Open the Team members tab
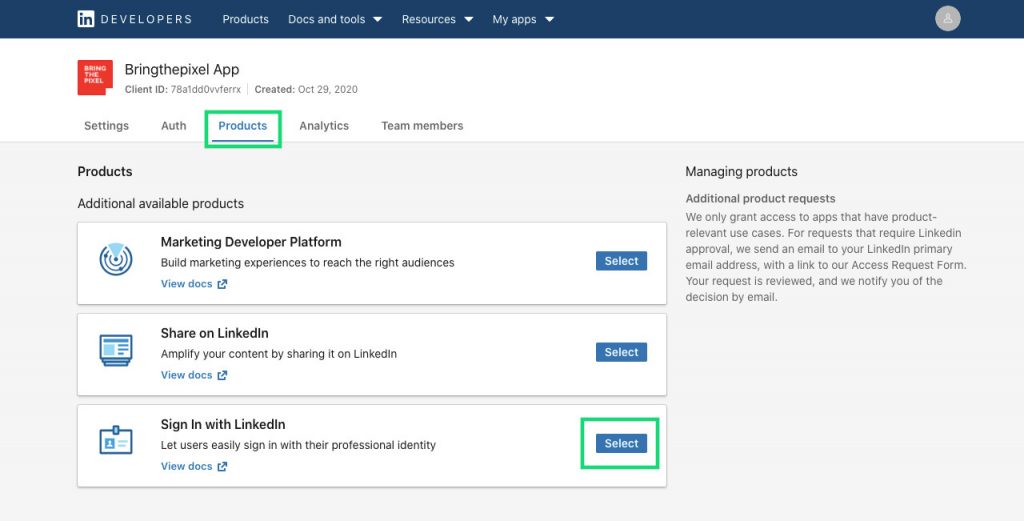The height and width of the screenshot is (521, 1024). pyautogui.click(x=423, y=126)
